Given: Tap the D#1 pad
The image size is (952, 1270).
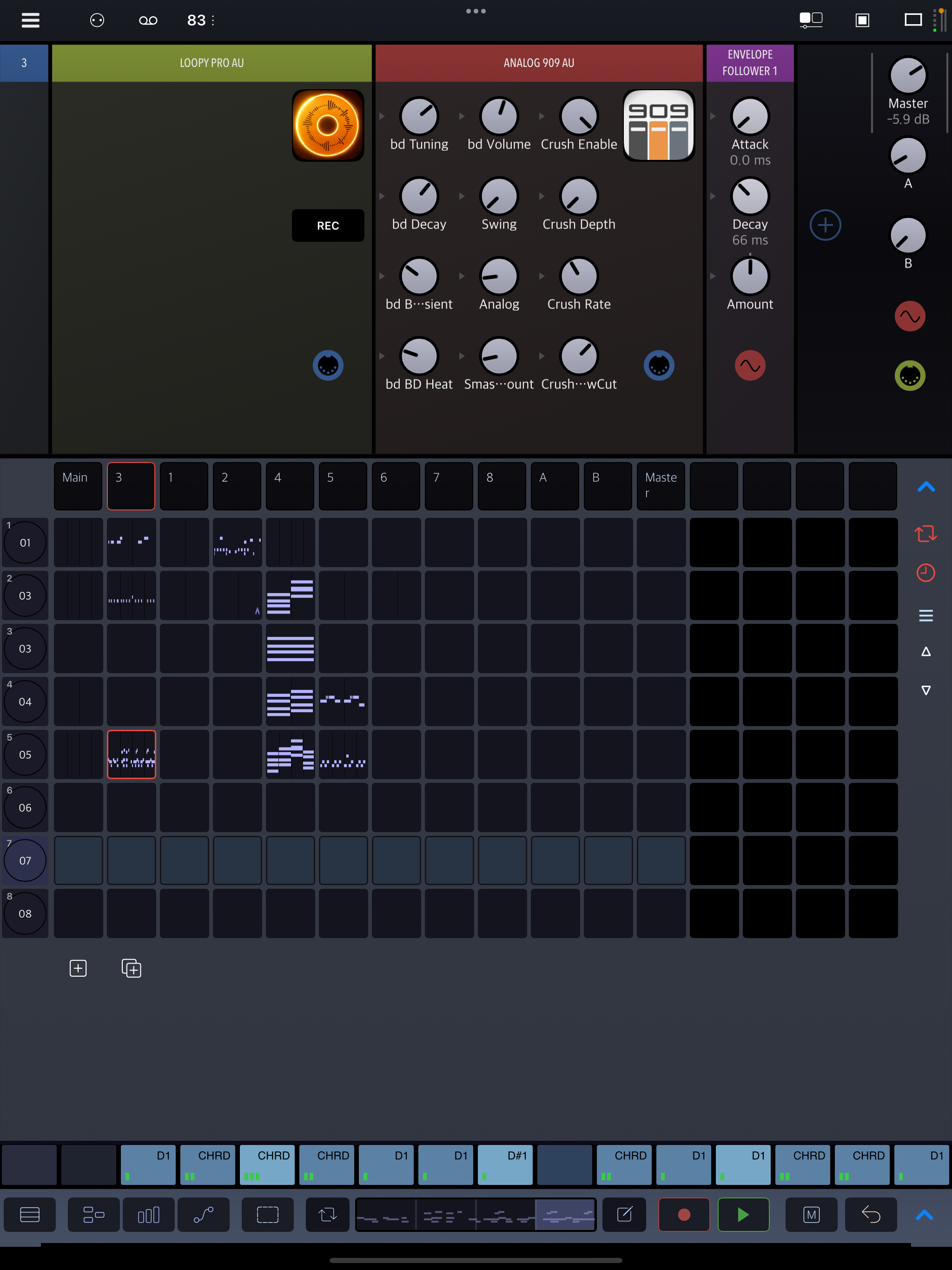Looking at the screenshot, I should point(505,1165).
